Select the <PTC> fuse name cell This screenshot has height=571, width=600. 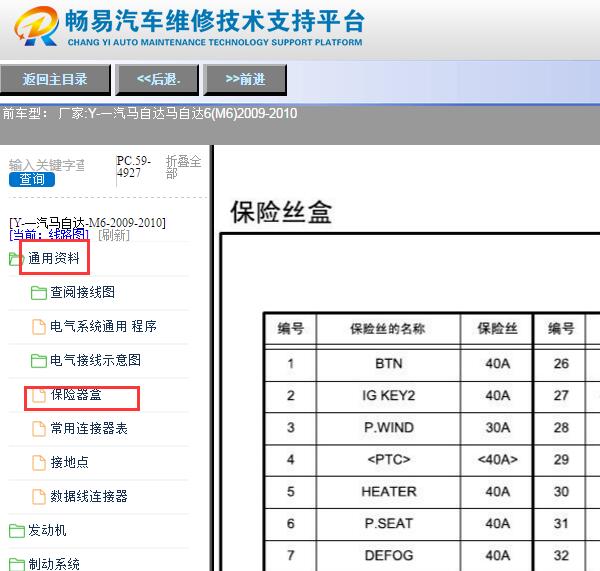(x=389, y=459)
